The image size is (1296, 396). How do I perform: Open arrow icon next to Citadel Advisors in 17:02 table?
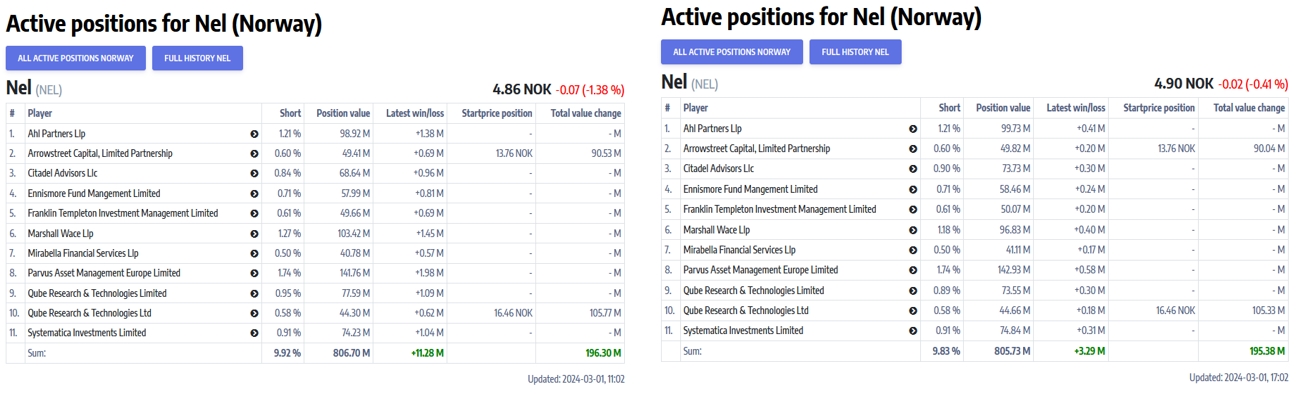913,169
